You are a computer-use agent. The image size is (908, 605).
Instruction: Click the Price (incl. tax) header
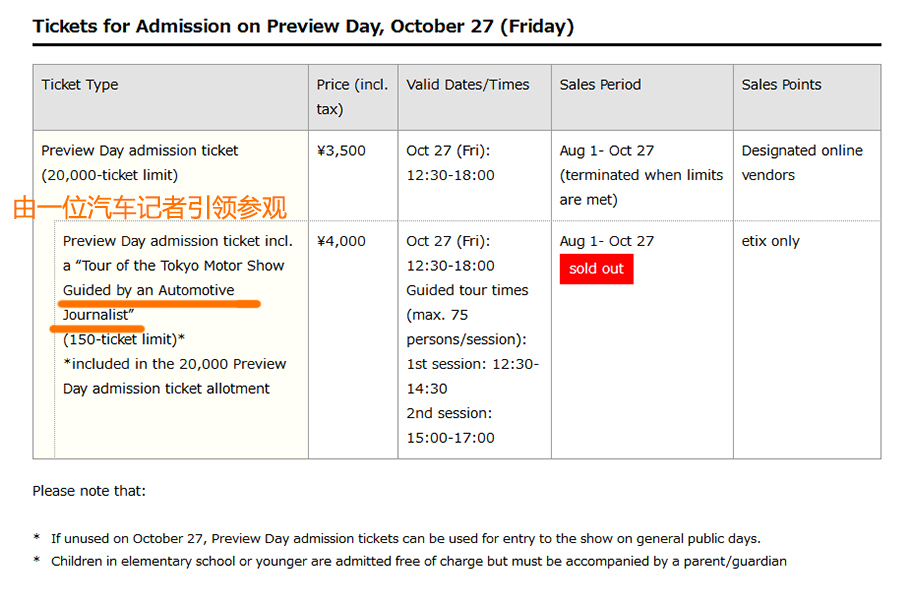352,97
